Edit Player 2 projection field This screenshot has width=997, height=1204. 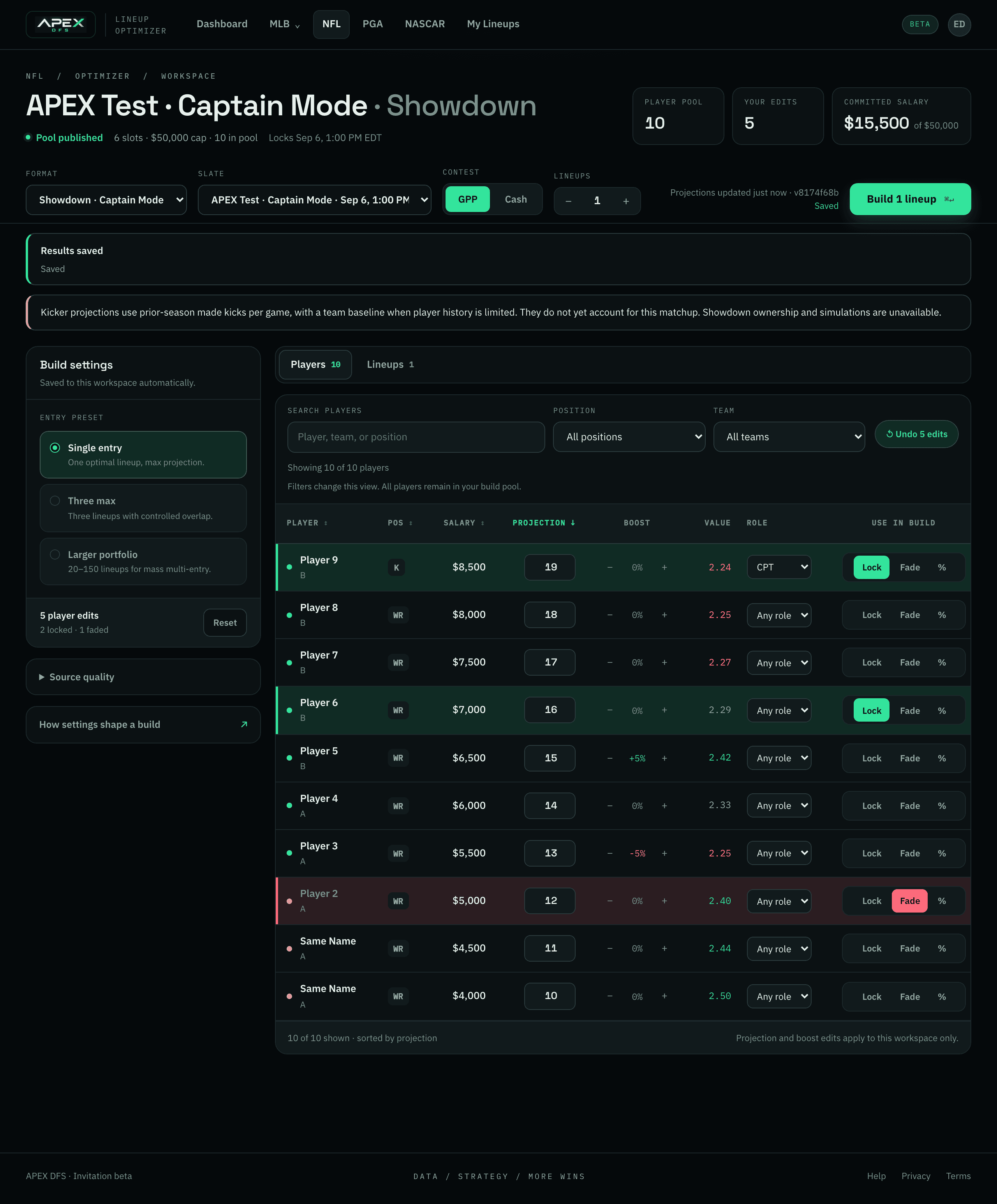pyautogui.click(x=550, y=901)
